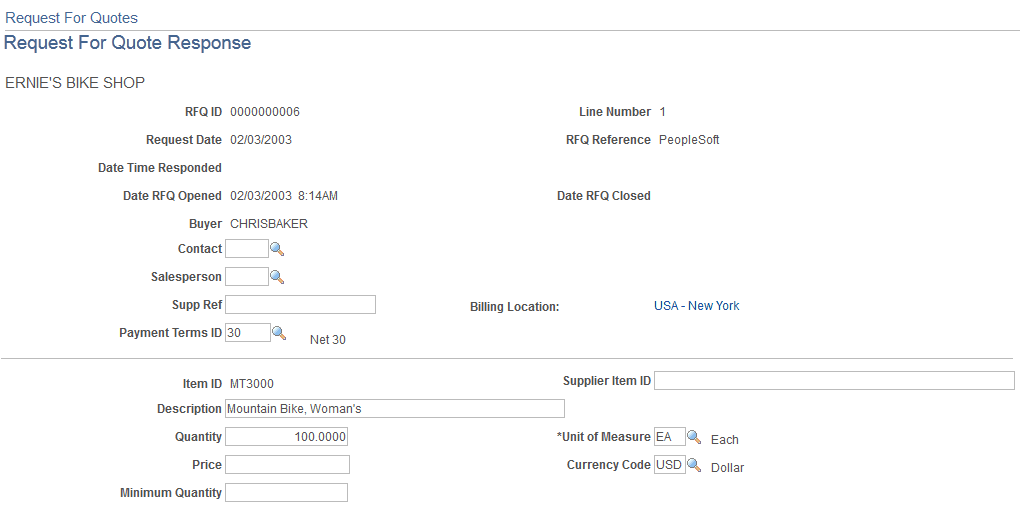This screenshot has width=1020, height=505.
Task: Select the Payment Terms ID field
Action: tap(248, 333)
